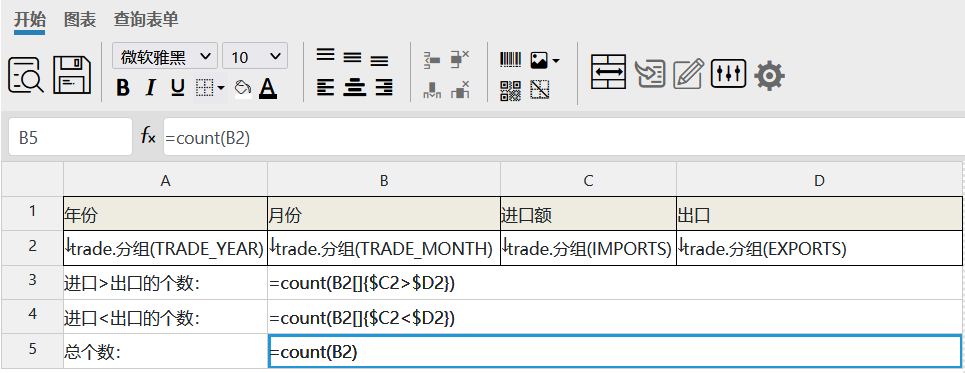
Task: Select the 总个数 cell
Action: coord(165,352)
